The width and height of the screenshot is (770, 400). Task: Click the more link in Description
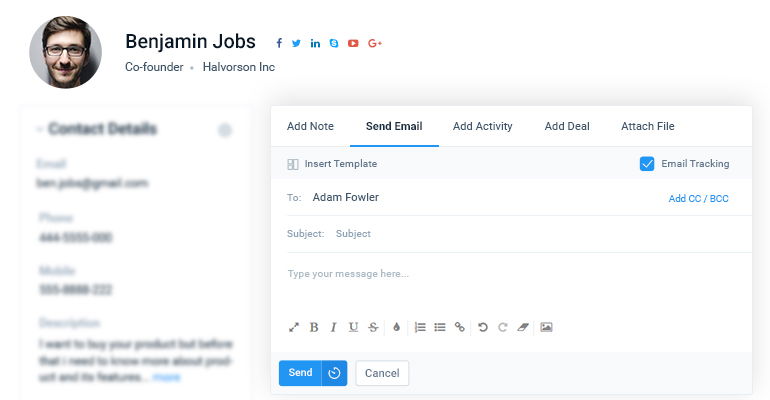(x=166, y=377)
